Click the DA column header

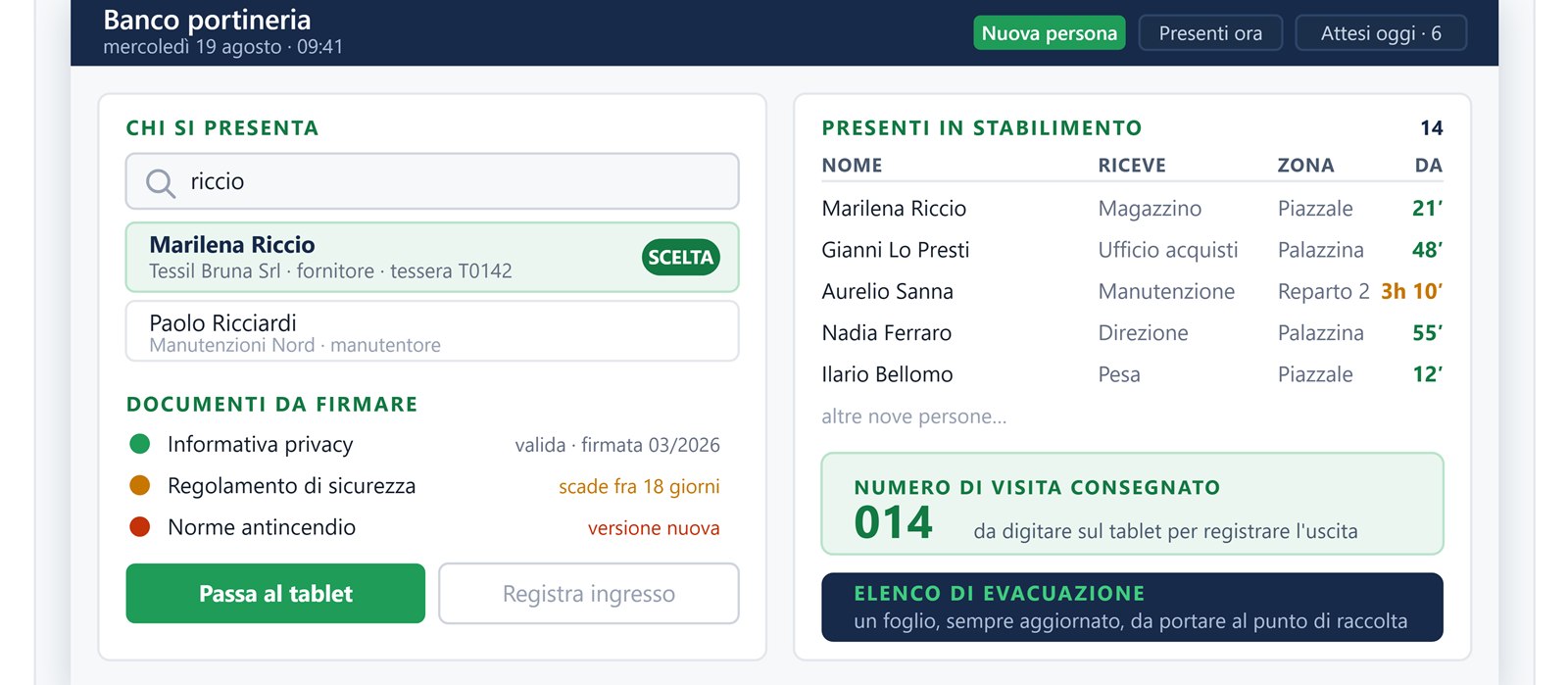pyautogui.click(x=1429, y=166)
